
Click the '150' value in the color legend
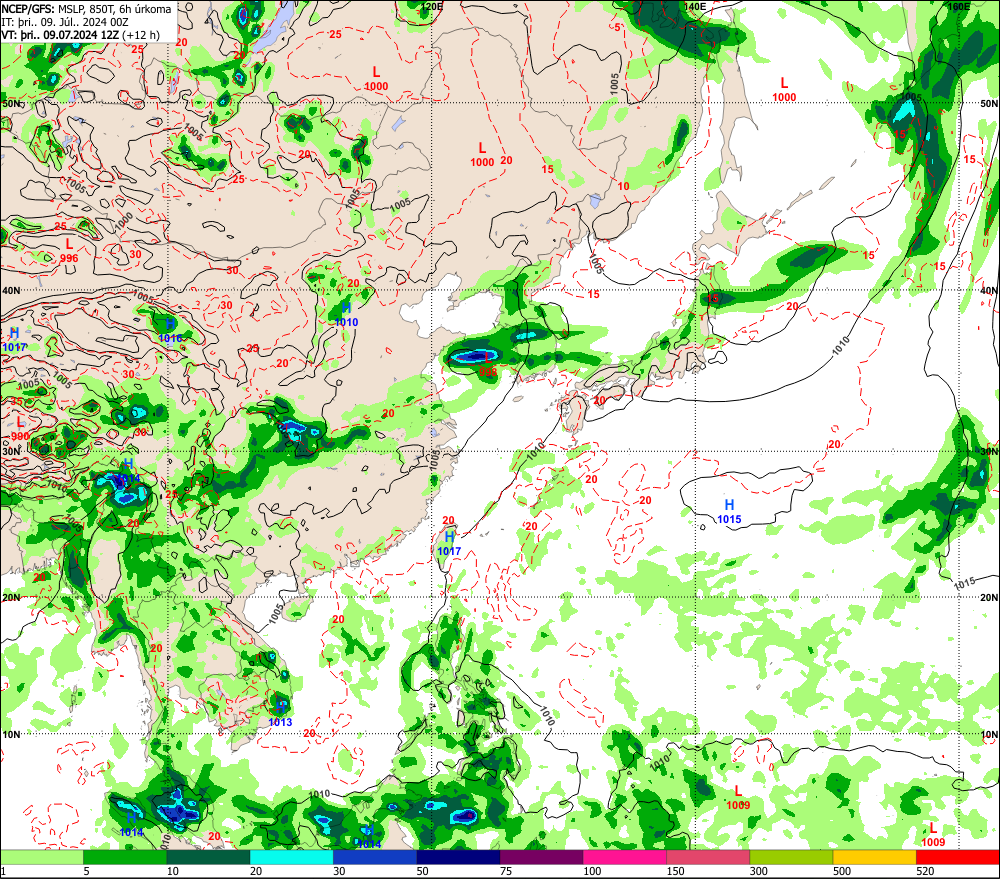click(x=675, y=871)
